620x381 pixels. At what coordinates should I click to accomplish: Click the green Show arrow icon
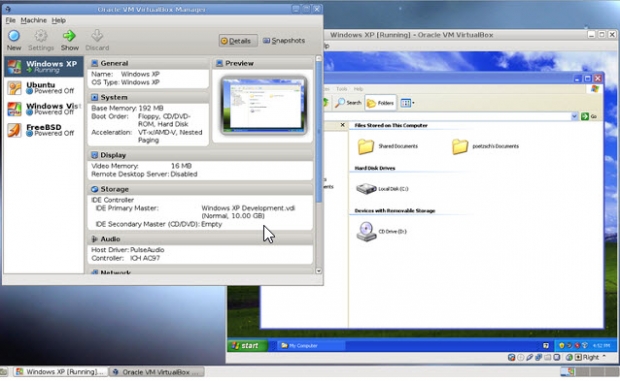[x=69, y=36]
